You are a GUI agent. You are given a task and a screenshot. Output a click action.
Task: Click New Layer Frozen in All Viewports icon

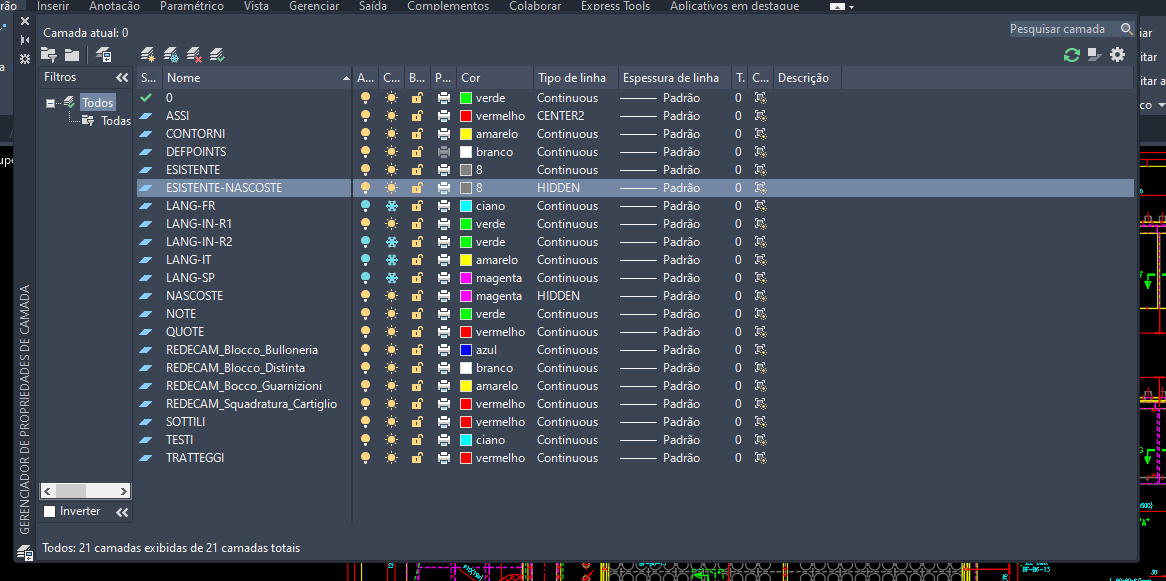[171, 54]
